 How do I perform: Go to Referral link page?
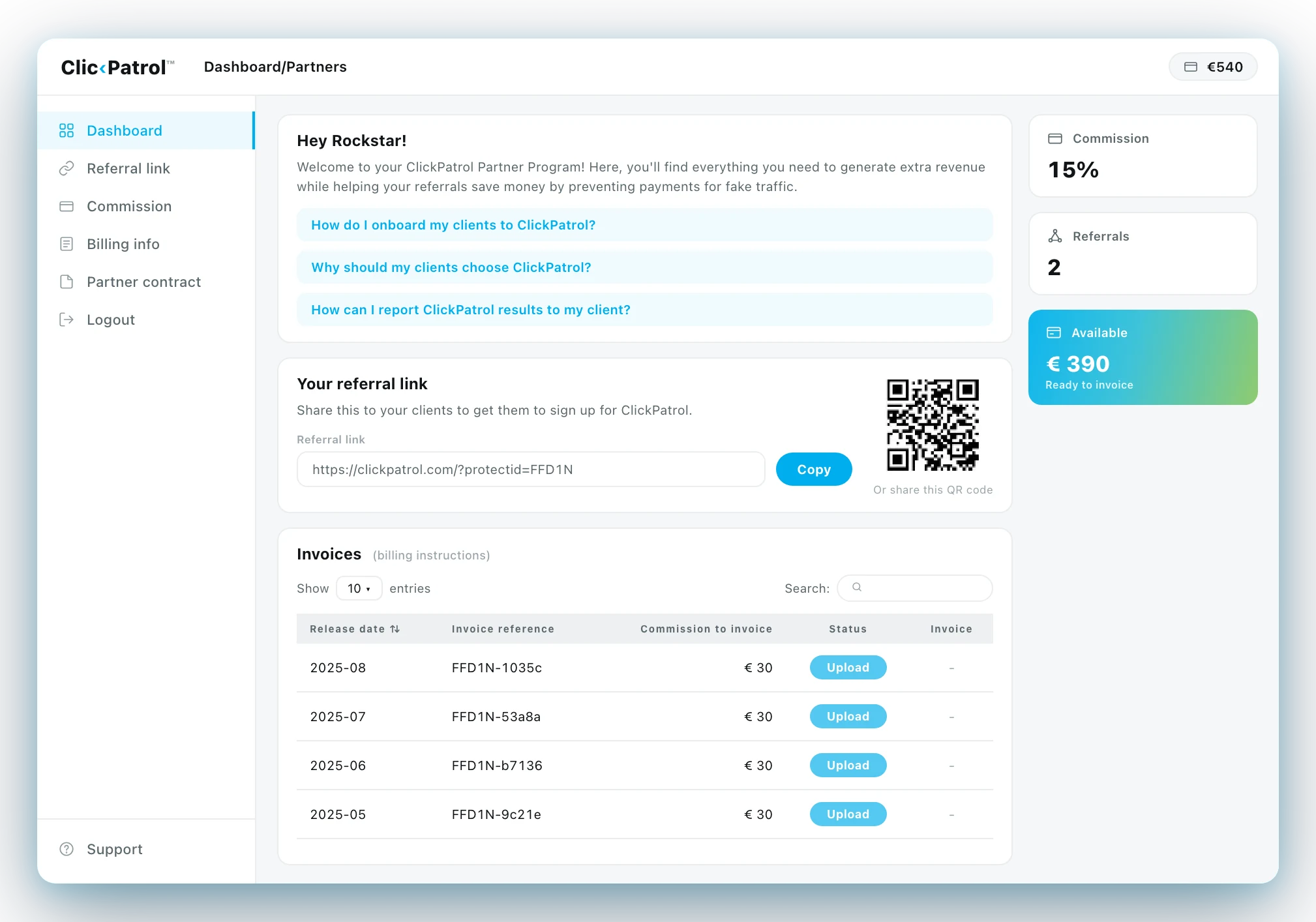(x=146, y=168)
